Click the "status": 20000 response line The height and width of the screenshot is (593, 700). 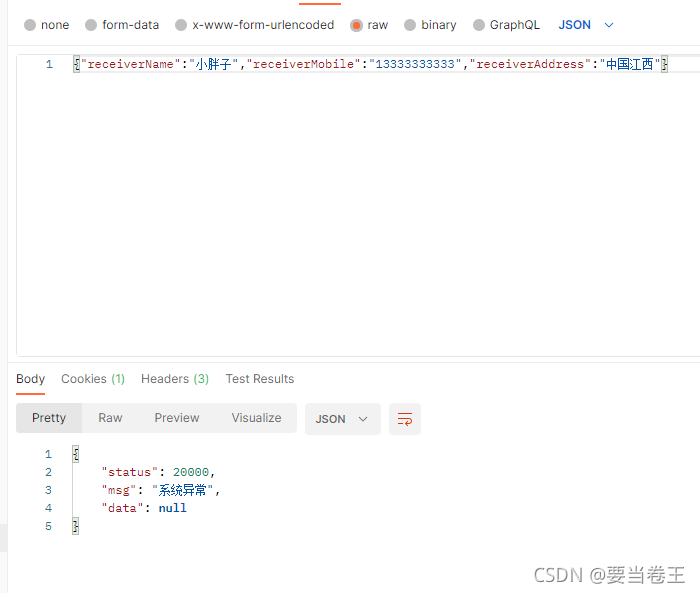[158, 472]
